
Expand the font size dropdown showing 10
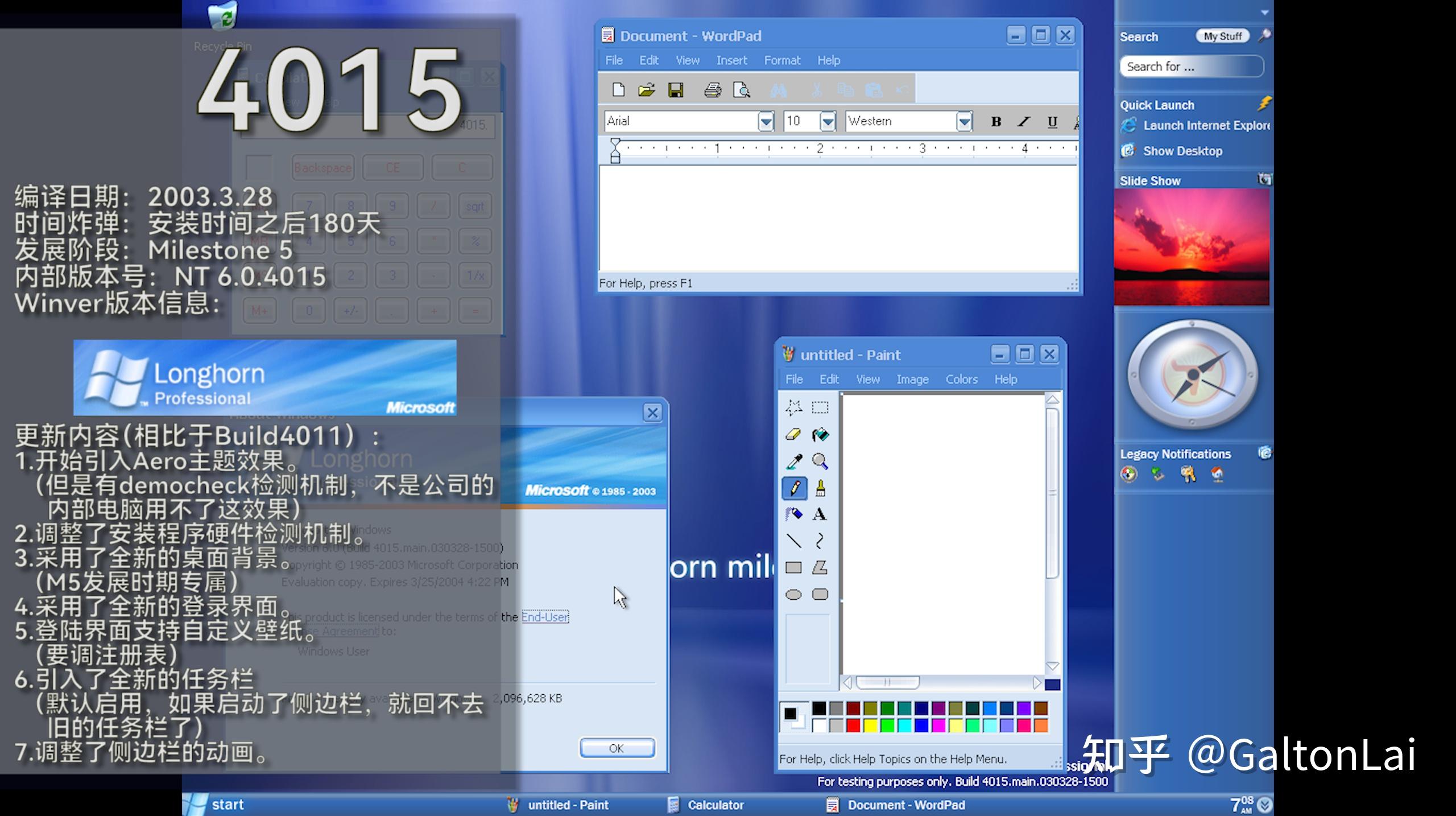coord(828,121)
